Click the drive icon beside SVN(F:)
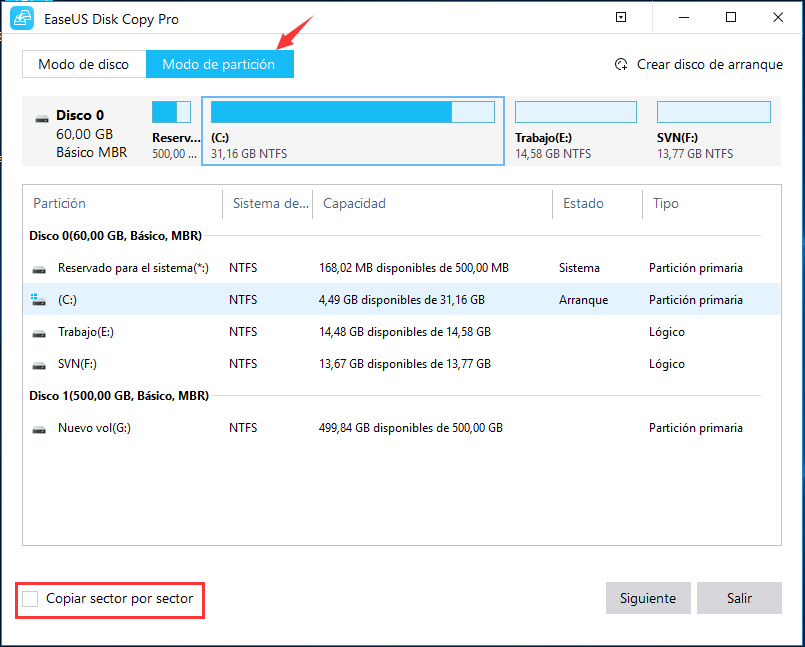 [39, 365]
